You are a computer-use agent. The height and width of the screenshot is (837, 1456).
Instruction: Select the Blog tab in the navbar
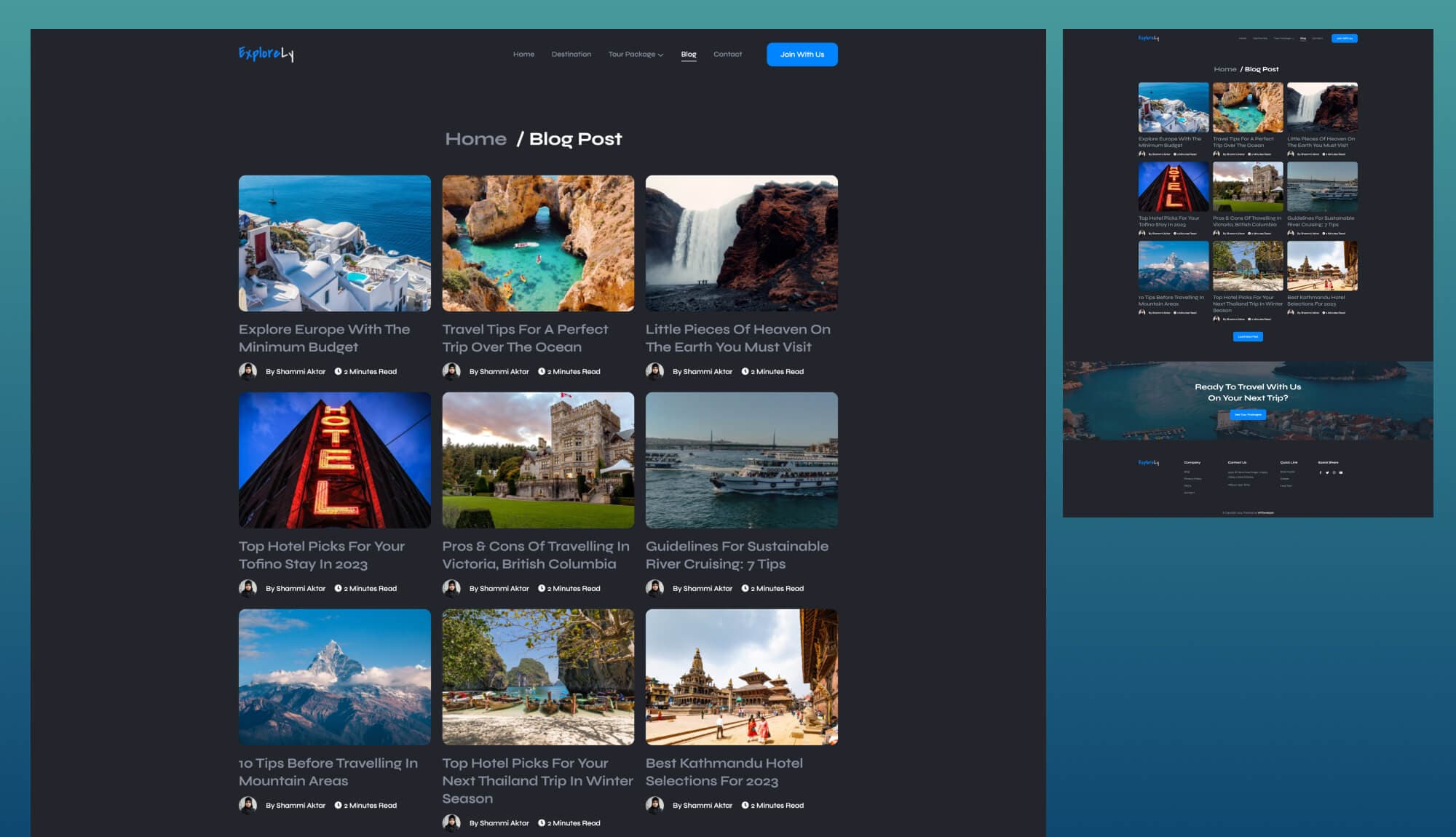point(688,54)
